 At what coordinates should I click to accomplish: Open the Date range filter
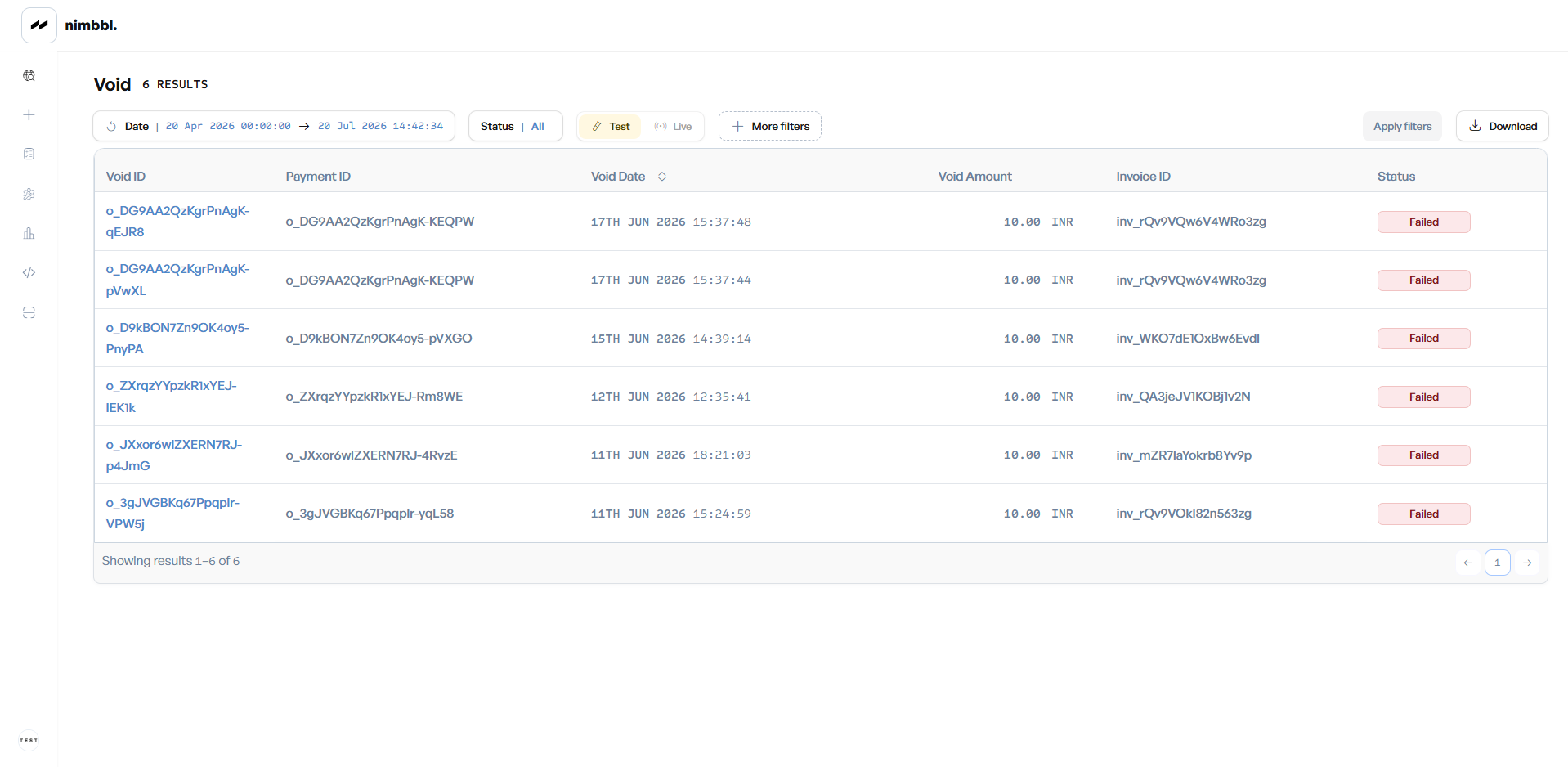pyautogui.click(x=274, y=127)
